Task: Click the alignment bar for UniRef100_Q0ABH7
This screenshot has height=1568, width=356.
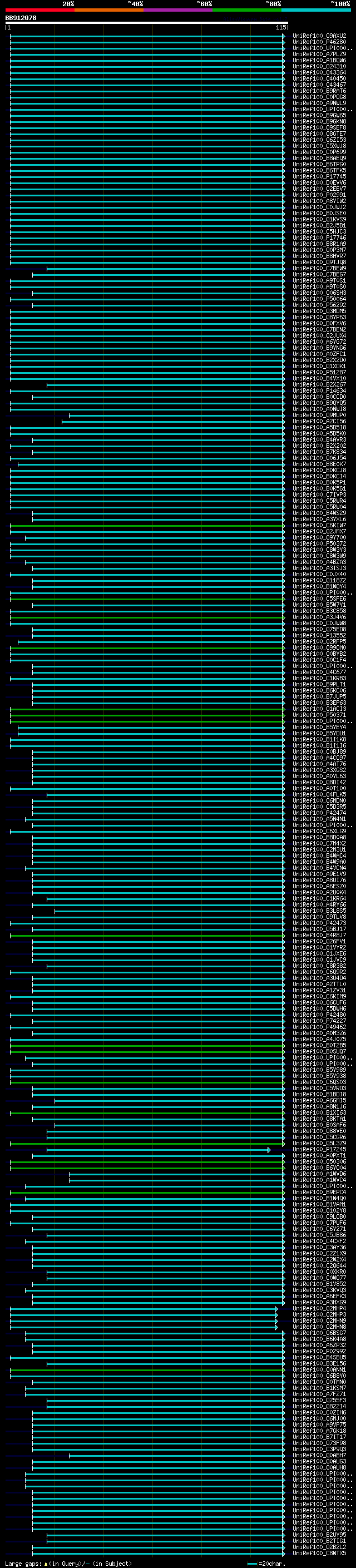Action: [x=176, y=1456]
